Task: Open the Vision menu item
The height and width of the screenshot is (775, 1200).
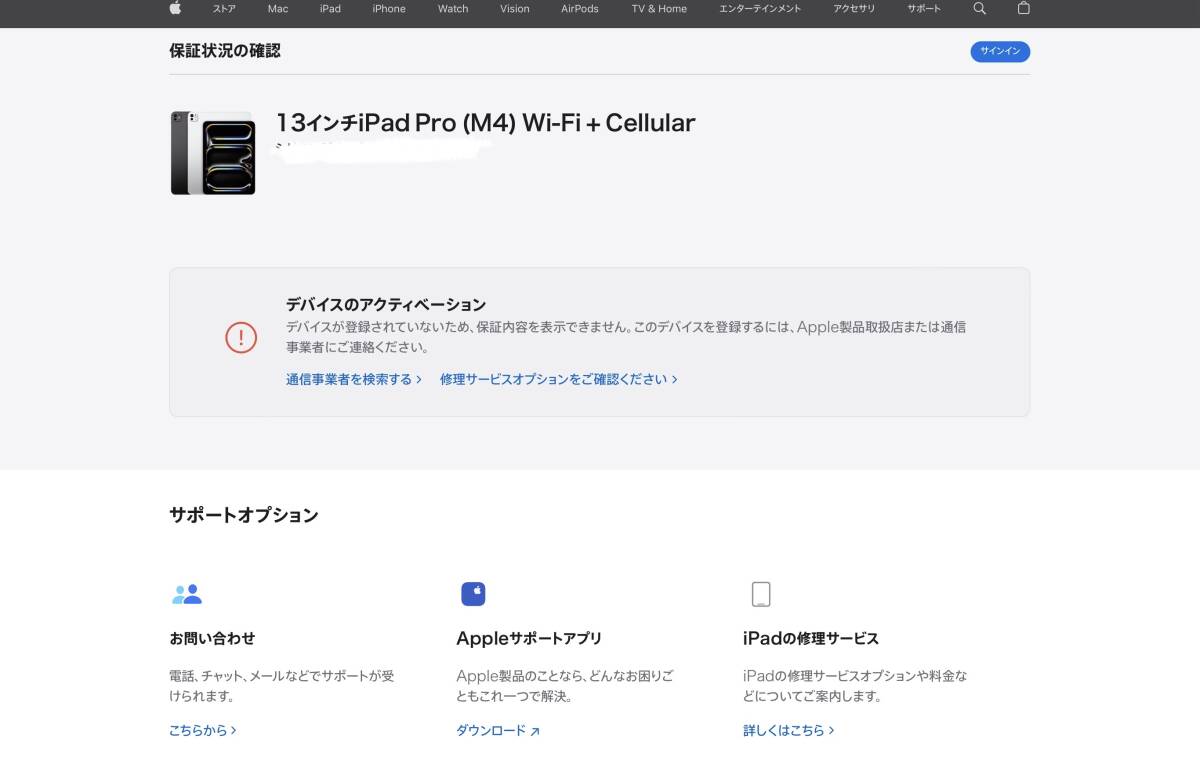Action: tap(515, 9)
